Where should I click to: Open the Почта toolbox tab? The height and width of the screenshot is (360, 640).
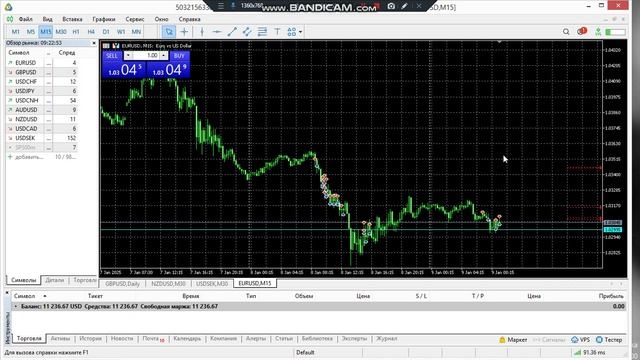[153, 339]
